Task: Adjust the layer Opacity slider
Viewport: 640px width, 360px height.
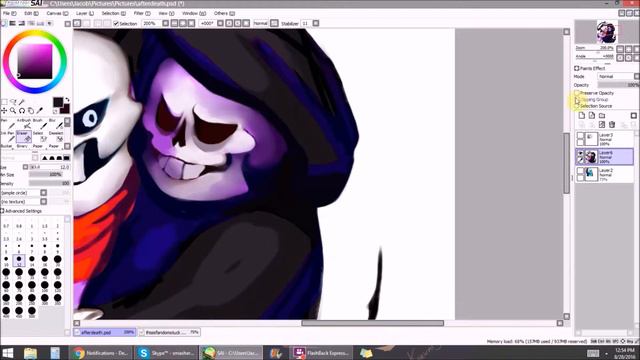Action: [x=618, y=85]
